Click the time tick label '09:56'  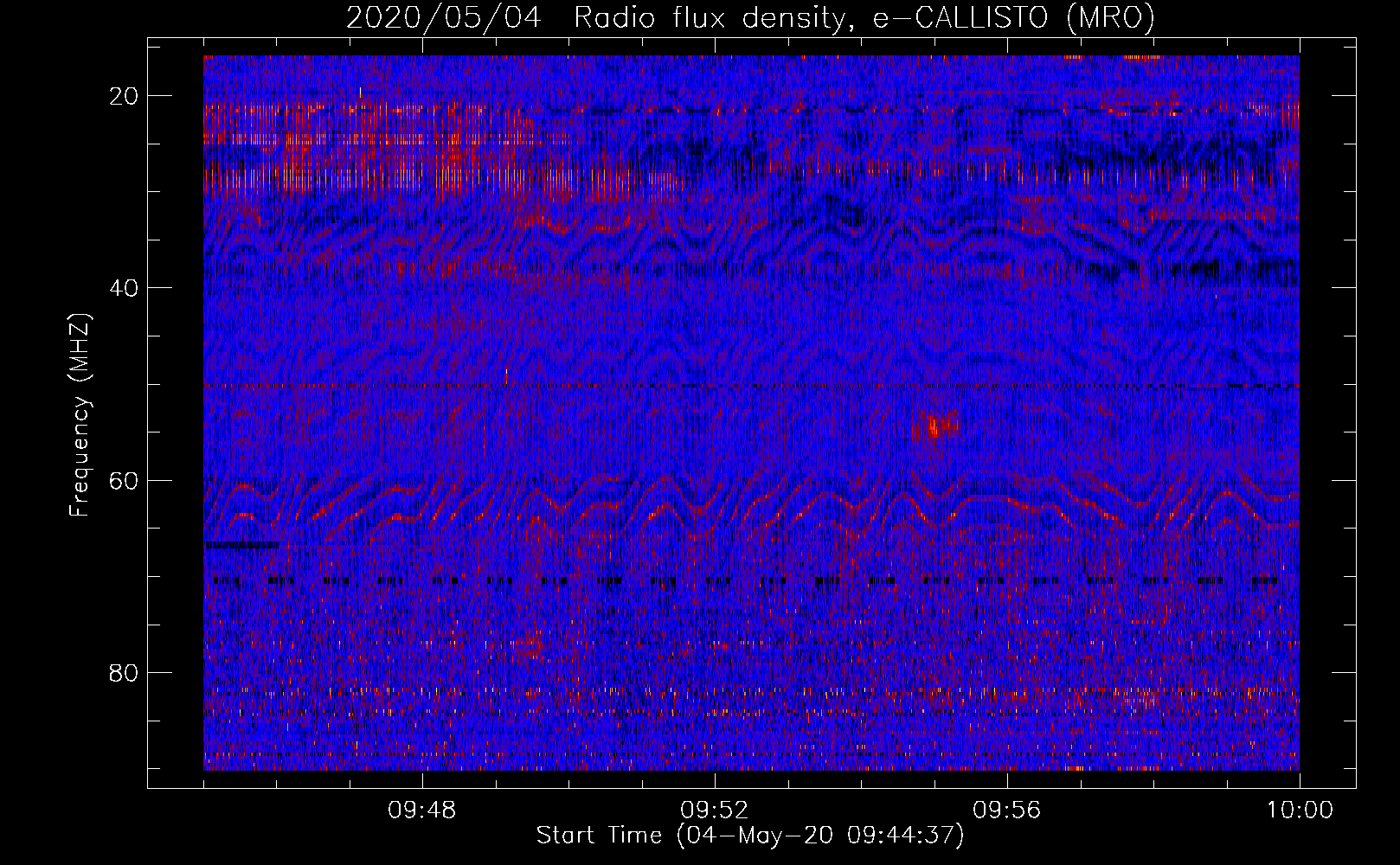pyautogui.click(x=1007, y=811)
